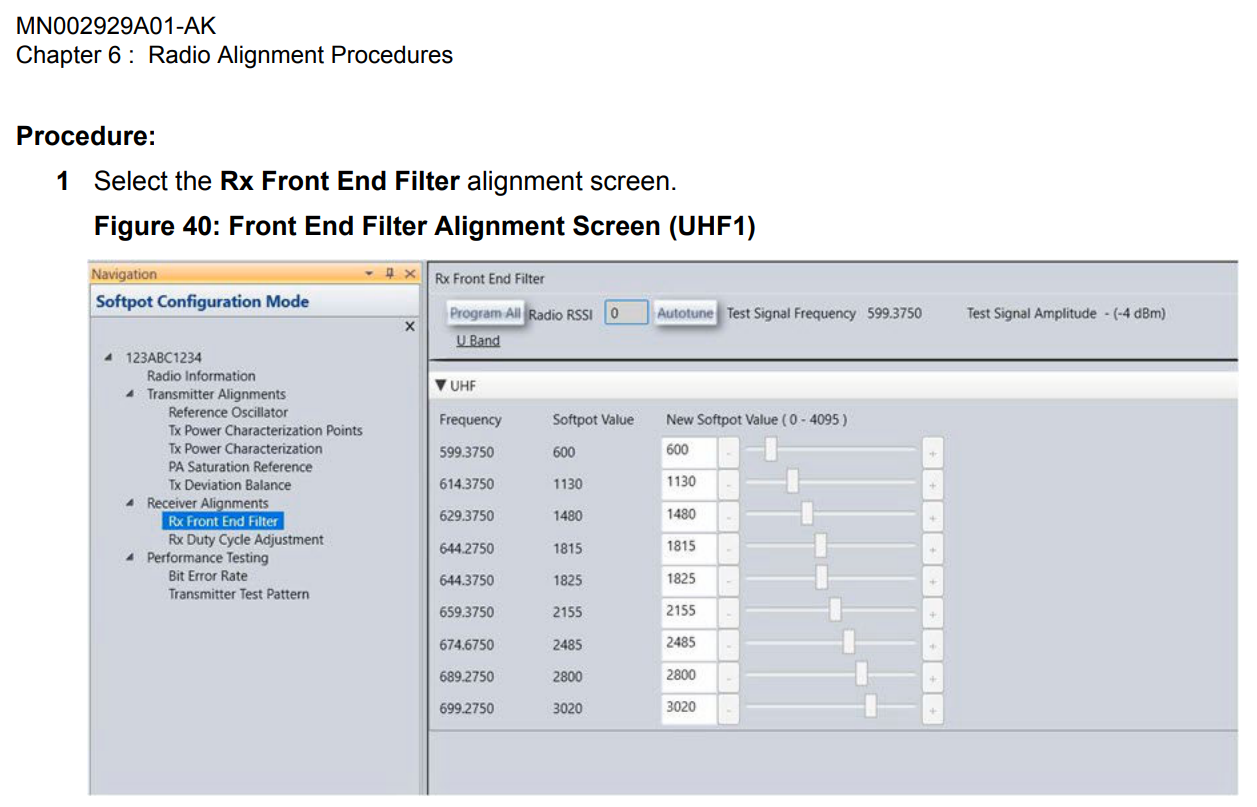Click softpot input for 699.2750
Screen dimensions: 1257x807
tap(689, 708)
